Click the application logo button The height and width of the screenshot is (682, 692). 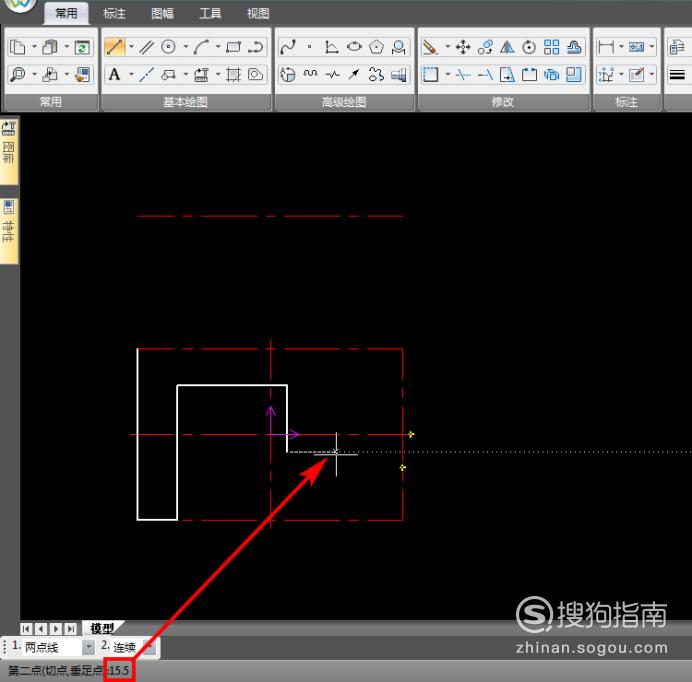(x=19, y=5)
